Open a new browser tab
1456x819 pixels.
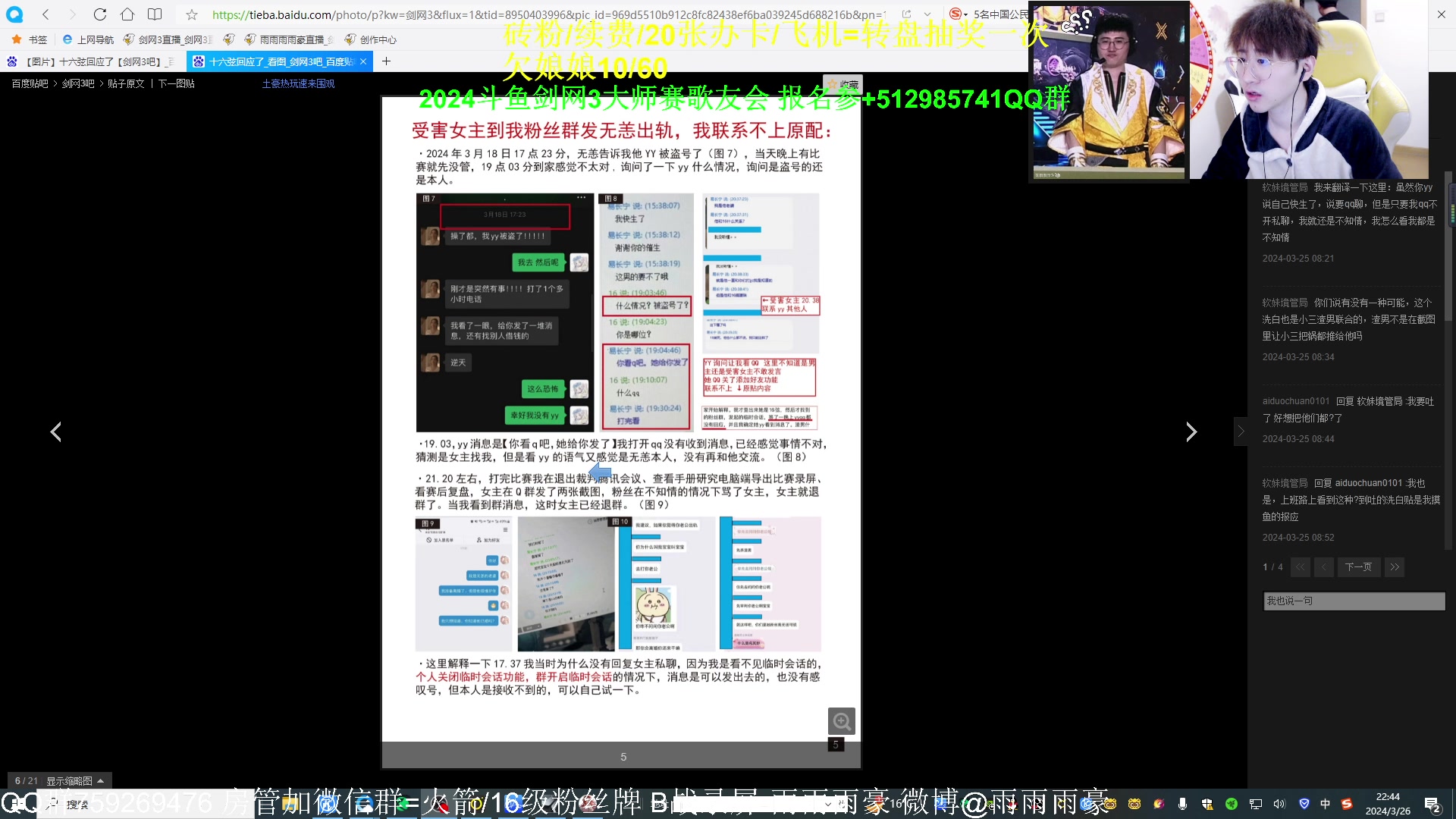[387, 61]
